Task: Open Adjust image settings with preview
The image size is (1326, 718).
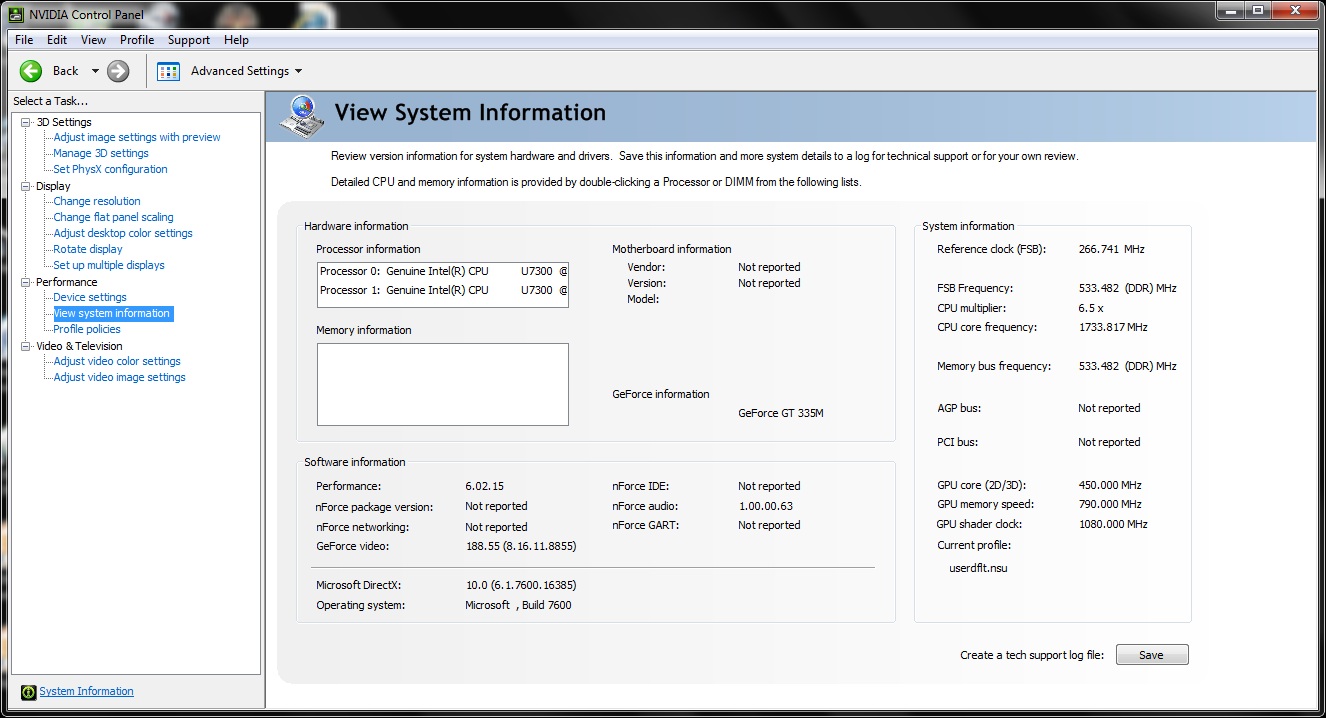Action: tap(137, 137)
